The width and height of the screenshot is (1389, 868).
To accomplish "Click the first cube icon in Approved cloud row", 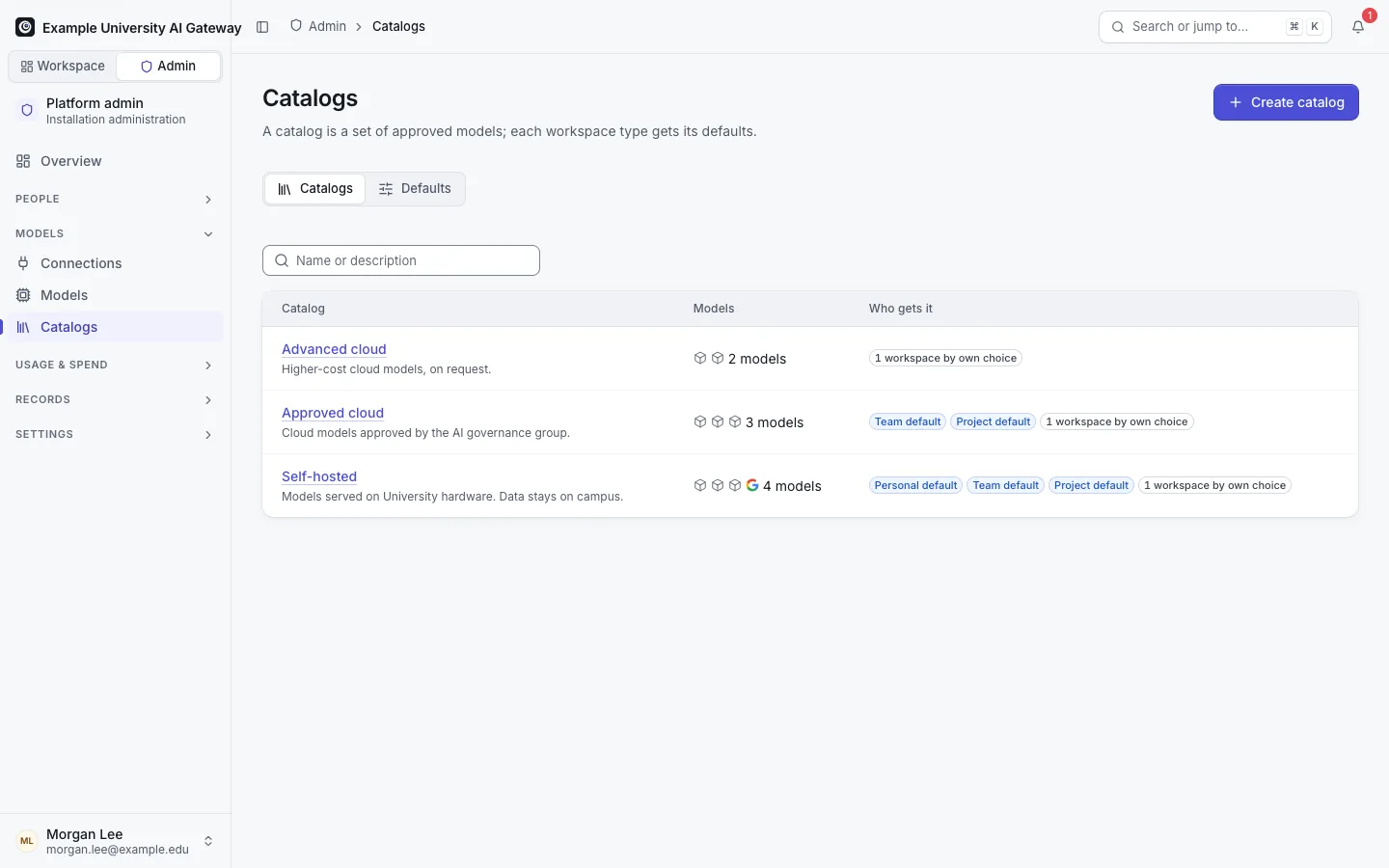I will [700, 421].
